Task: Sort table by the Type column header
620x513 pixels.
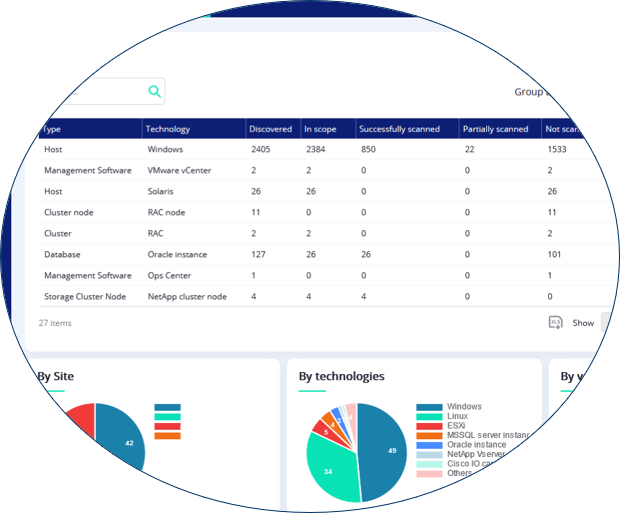Action: pyautogui.click(x=53, y=129)
